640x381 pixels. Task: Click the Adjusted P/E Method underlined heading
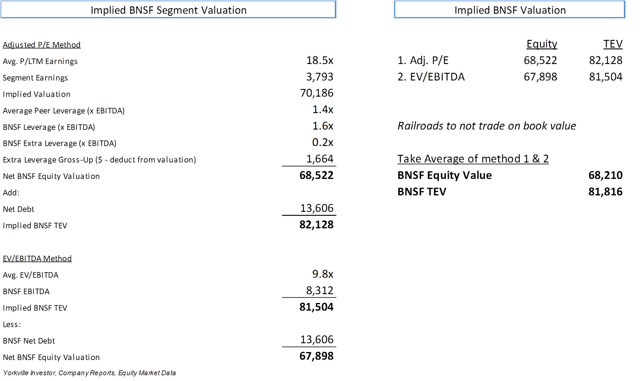point(42,45)
